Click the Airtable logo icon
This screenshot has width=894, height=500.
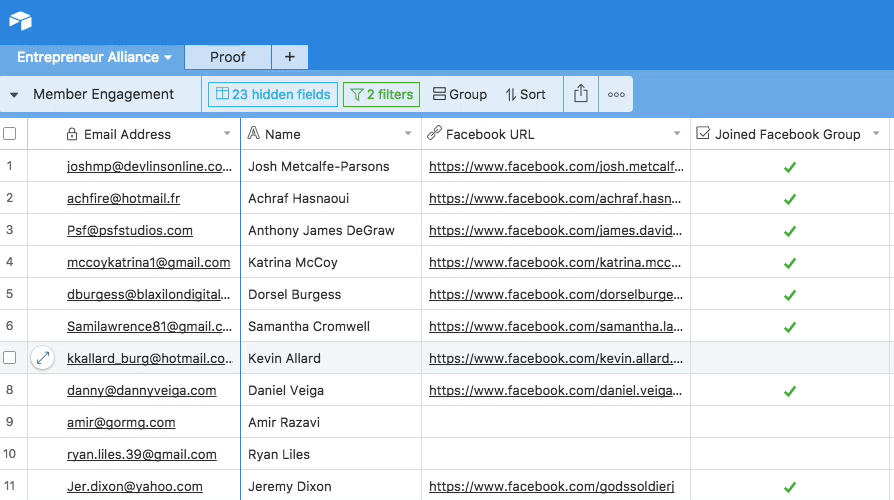click(20, 21)
